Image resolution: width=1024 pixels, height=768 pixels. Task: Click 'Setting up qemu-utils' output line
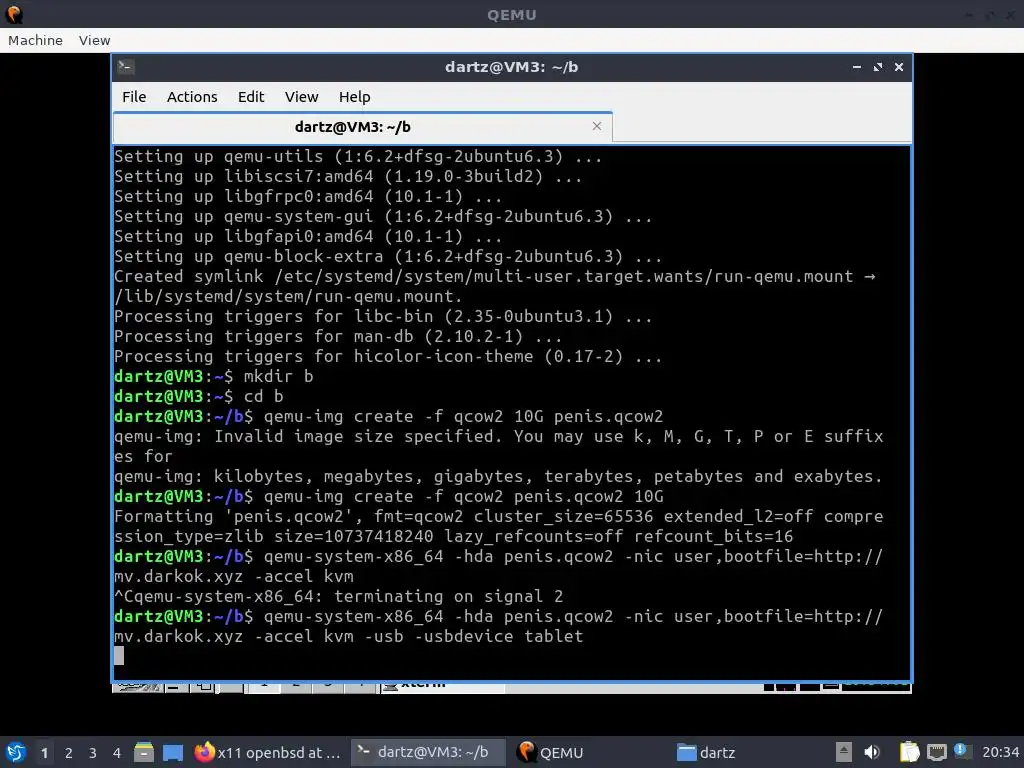pyautogui.click(x=358, y=157)
